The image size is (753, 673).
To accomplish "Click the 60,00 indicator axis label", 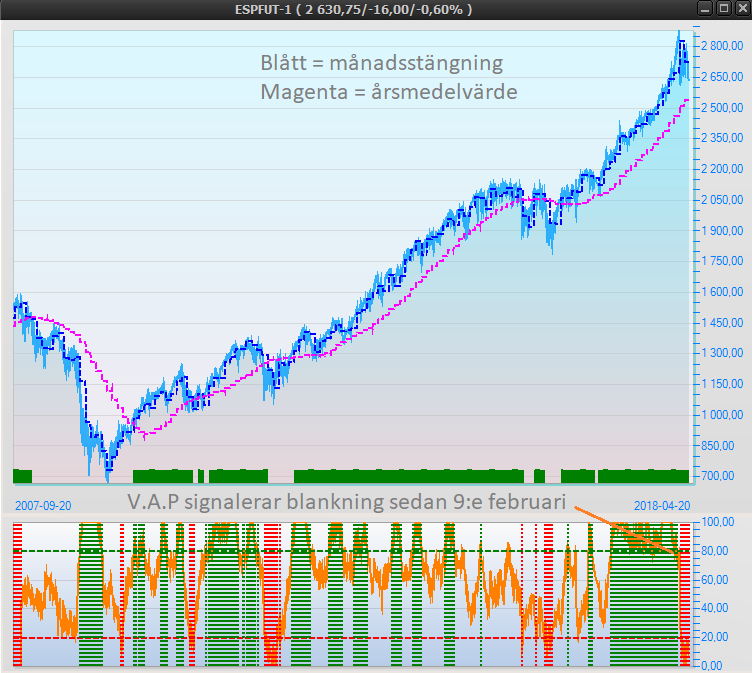I will click(x=715, y=580).
